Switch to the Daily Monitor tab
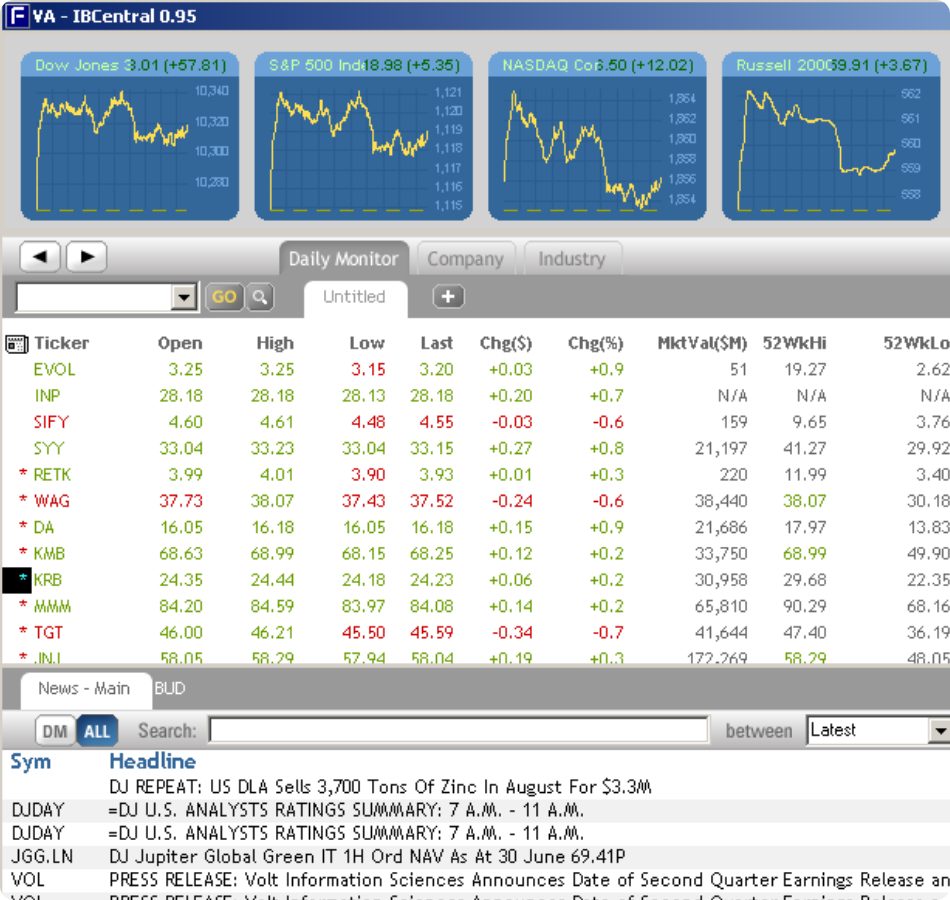Screen dimensions: 950x900 click(x=344, y=259)
